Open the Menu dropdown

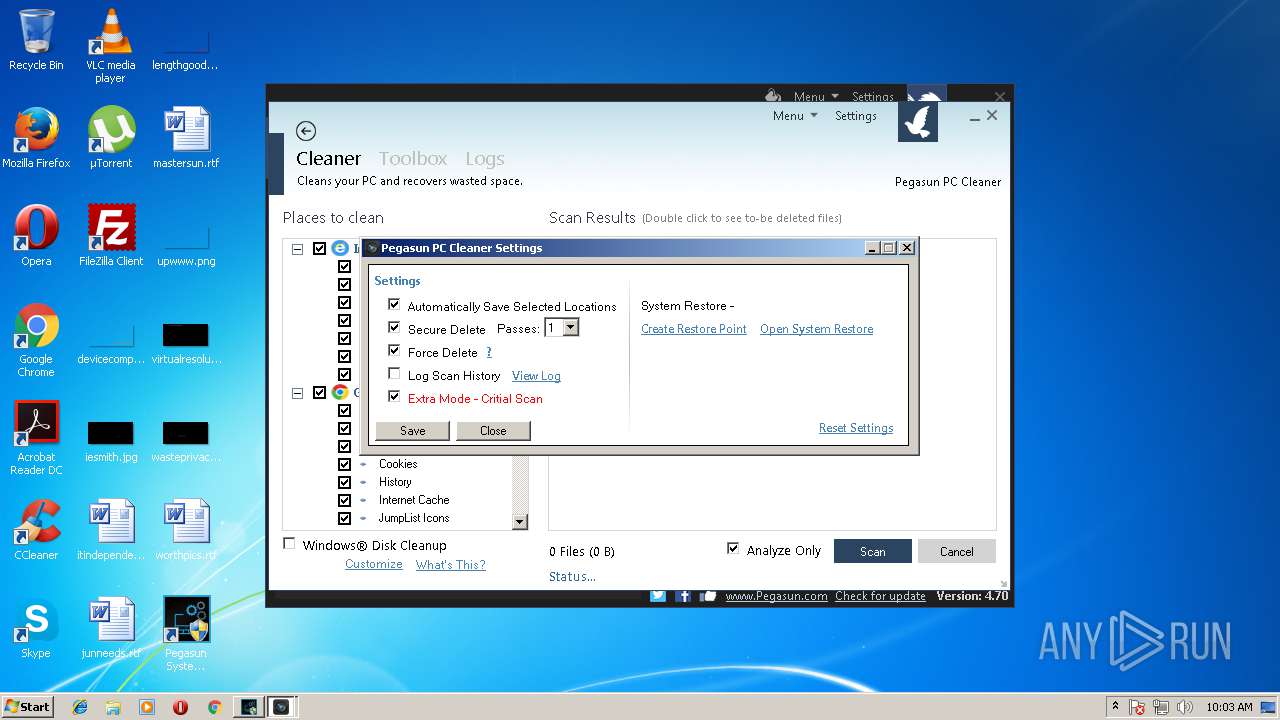(x=795, y=116)
